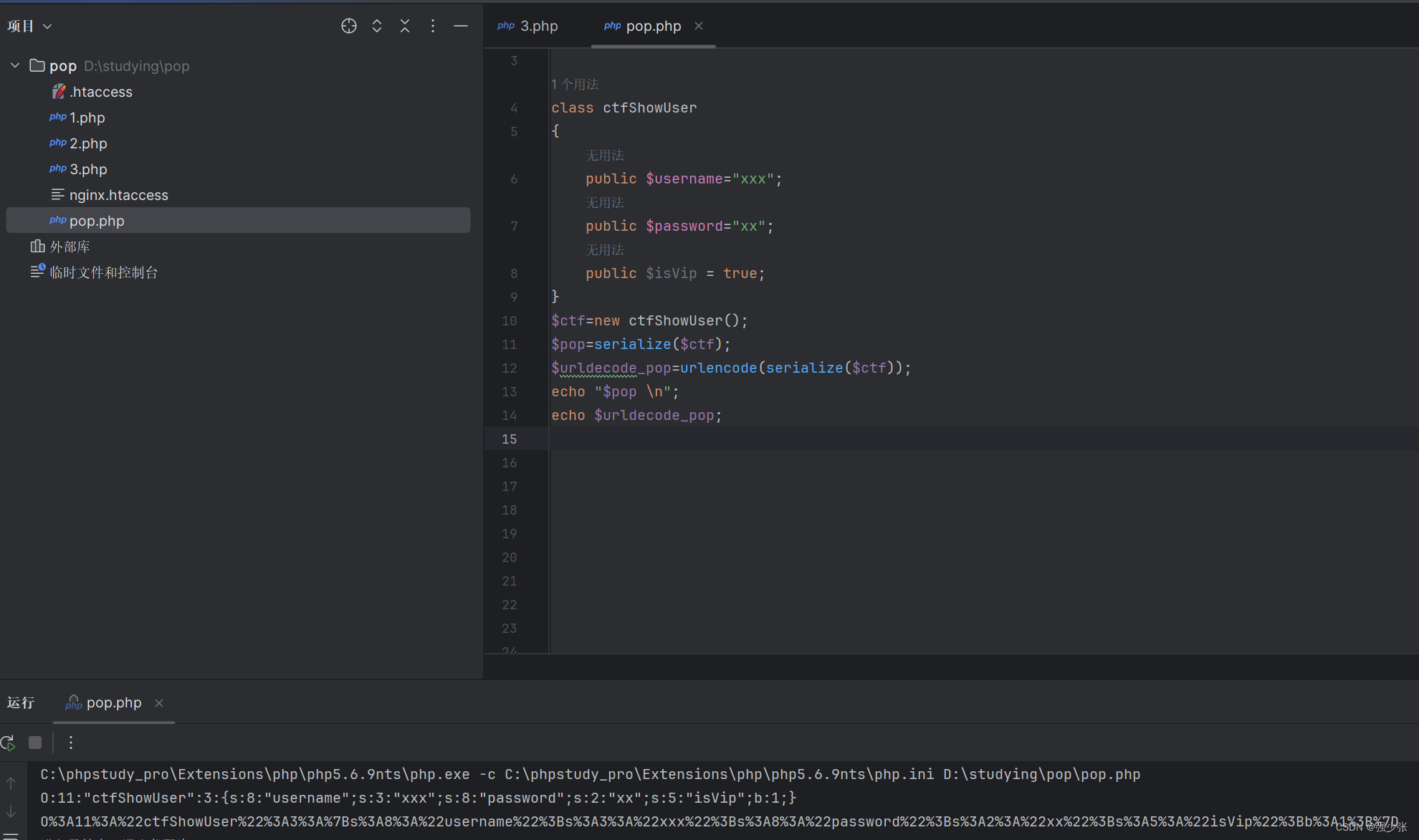
Task: Click the .htaccess file icon
Action: point(59,91)
